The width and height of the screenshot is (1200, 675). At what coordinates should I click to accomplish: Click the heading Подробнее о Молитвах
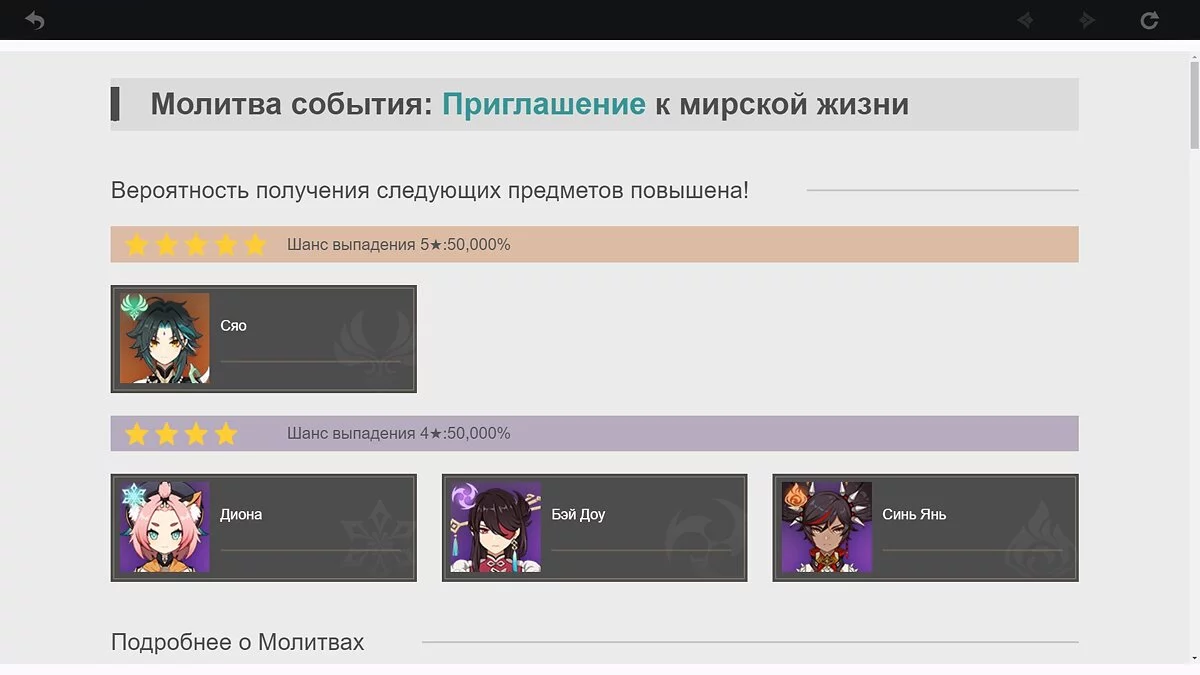coord(237,642)
